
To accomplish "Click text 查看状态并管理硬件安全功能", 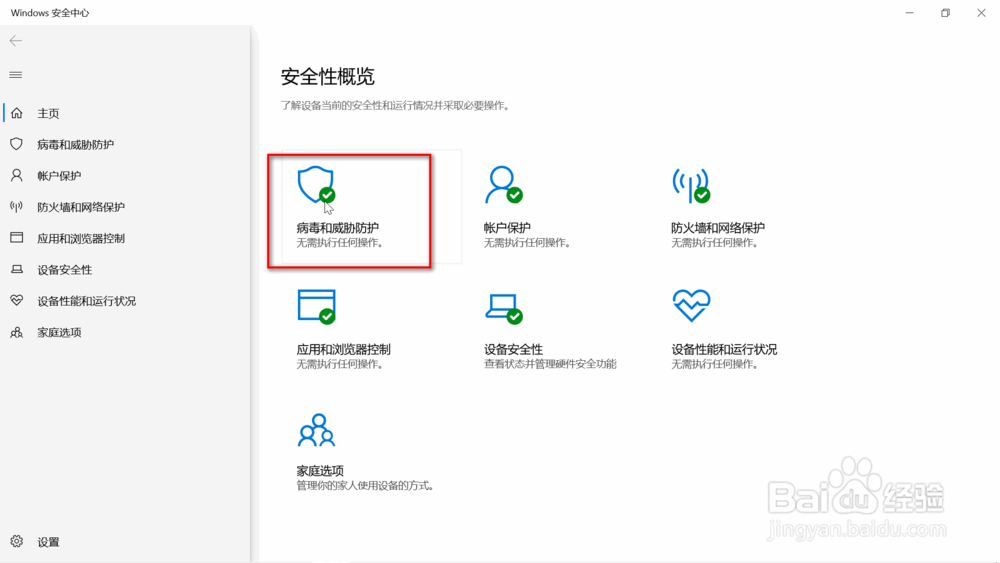I will point(550,364).
